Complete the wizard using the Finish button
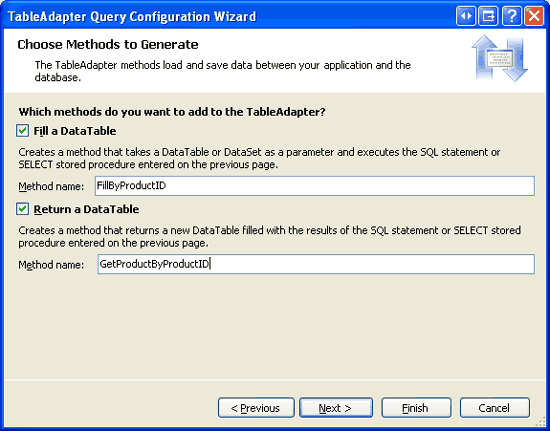550x431 pixels. (416, 408)
